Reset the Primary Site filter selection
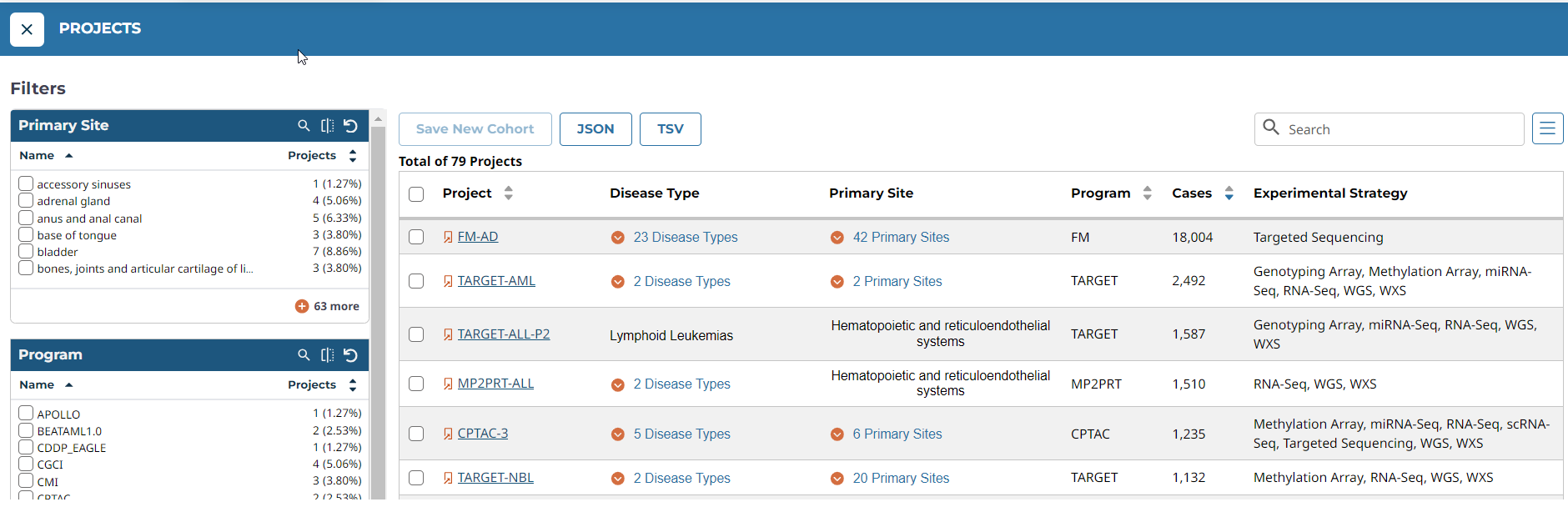 [x=351, y=125]
